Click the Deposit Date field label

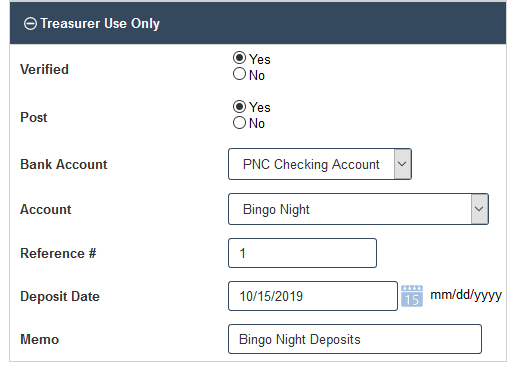(x=60, y=296)
